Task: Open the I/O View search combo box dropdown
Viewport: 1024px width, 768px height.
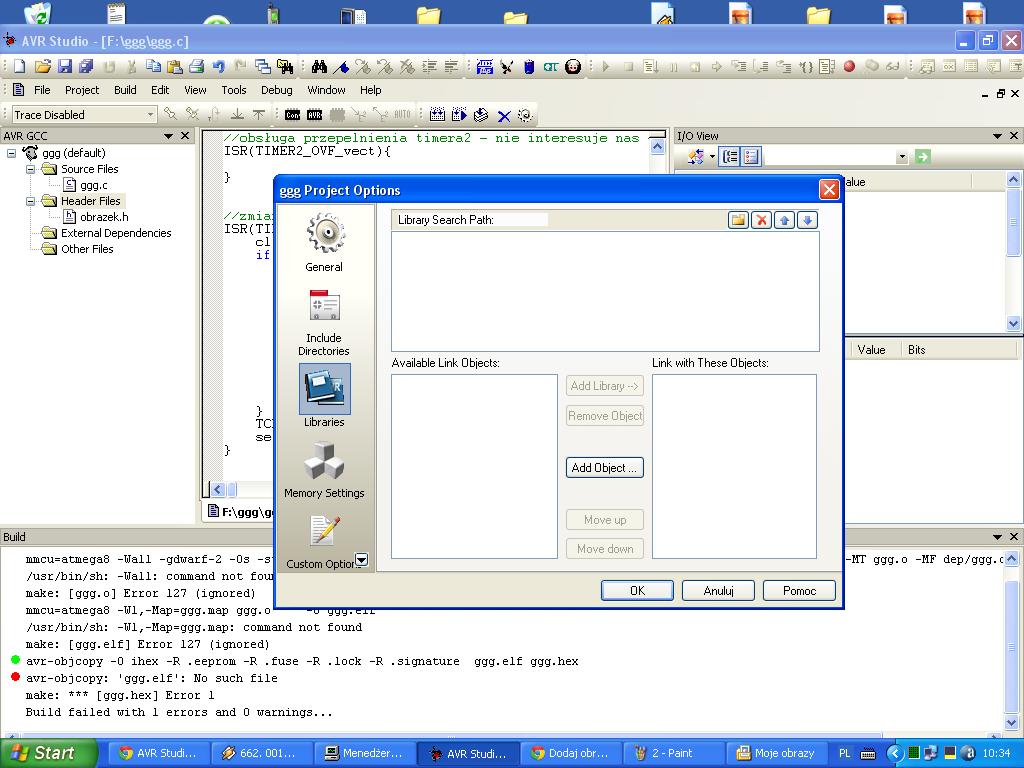Action: point(902,157)
